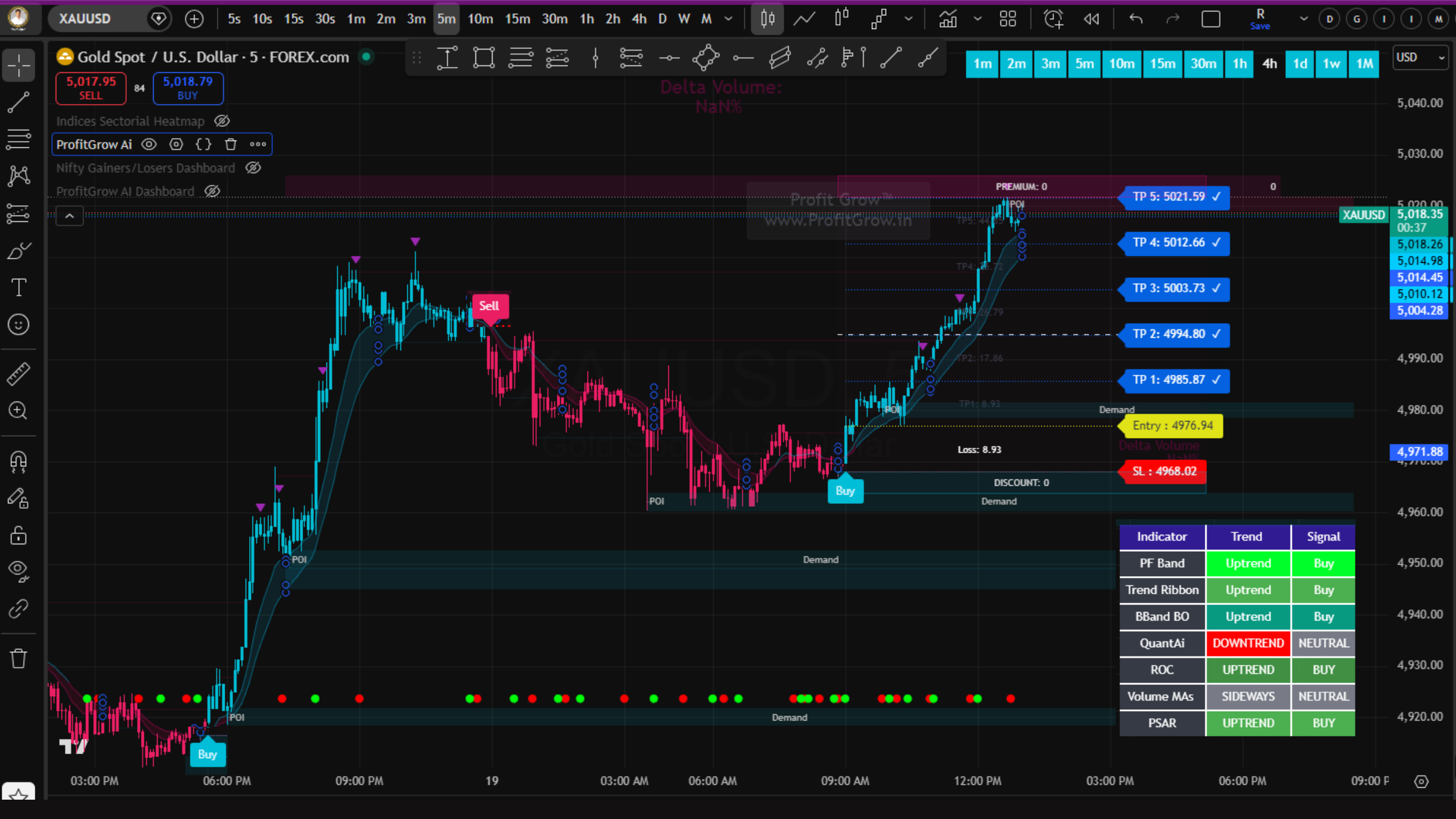Select line chart type
1456x819 pixels.
(x=804, y=19)
